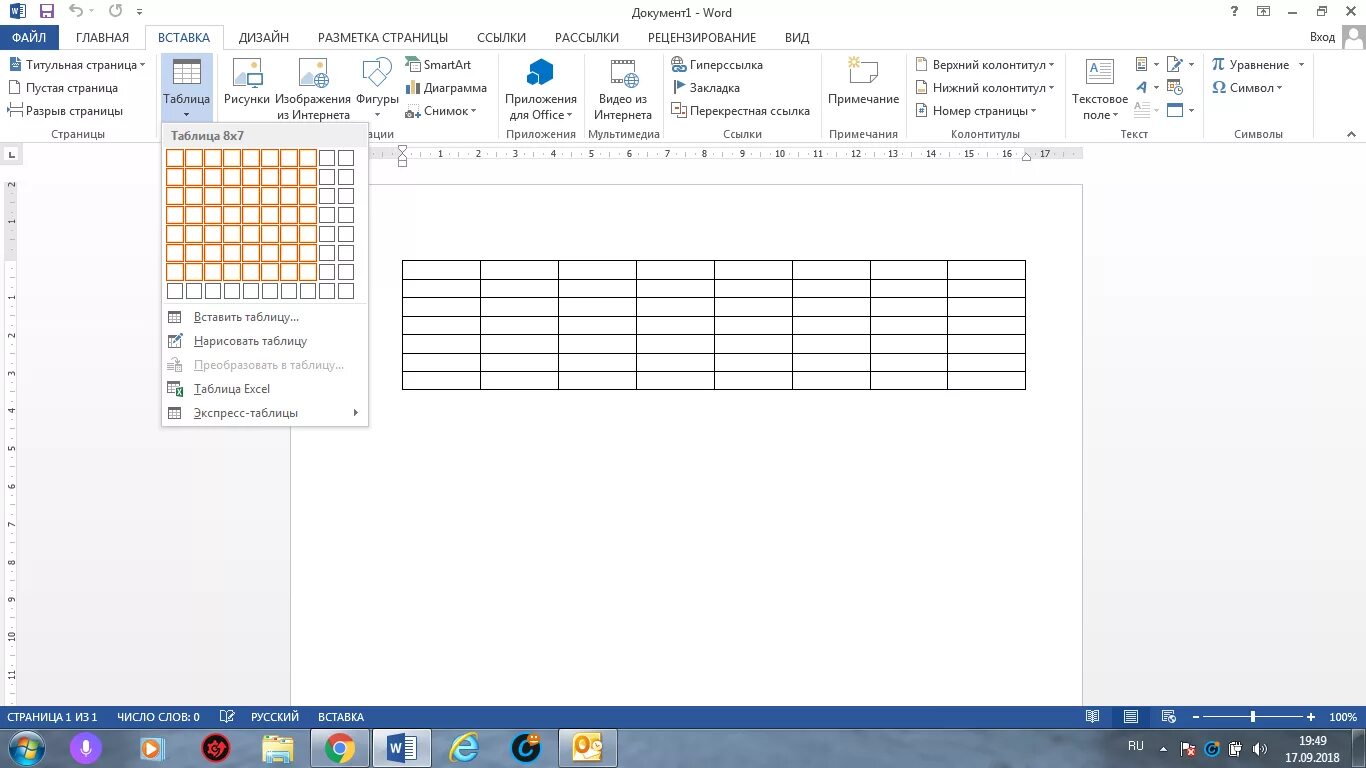Add a Закладка bookmark
Viewport: 1366px width, 768px height.
(705, 87)
